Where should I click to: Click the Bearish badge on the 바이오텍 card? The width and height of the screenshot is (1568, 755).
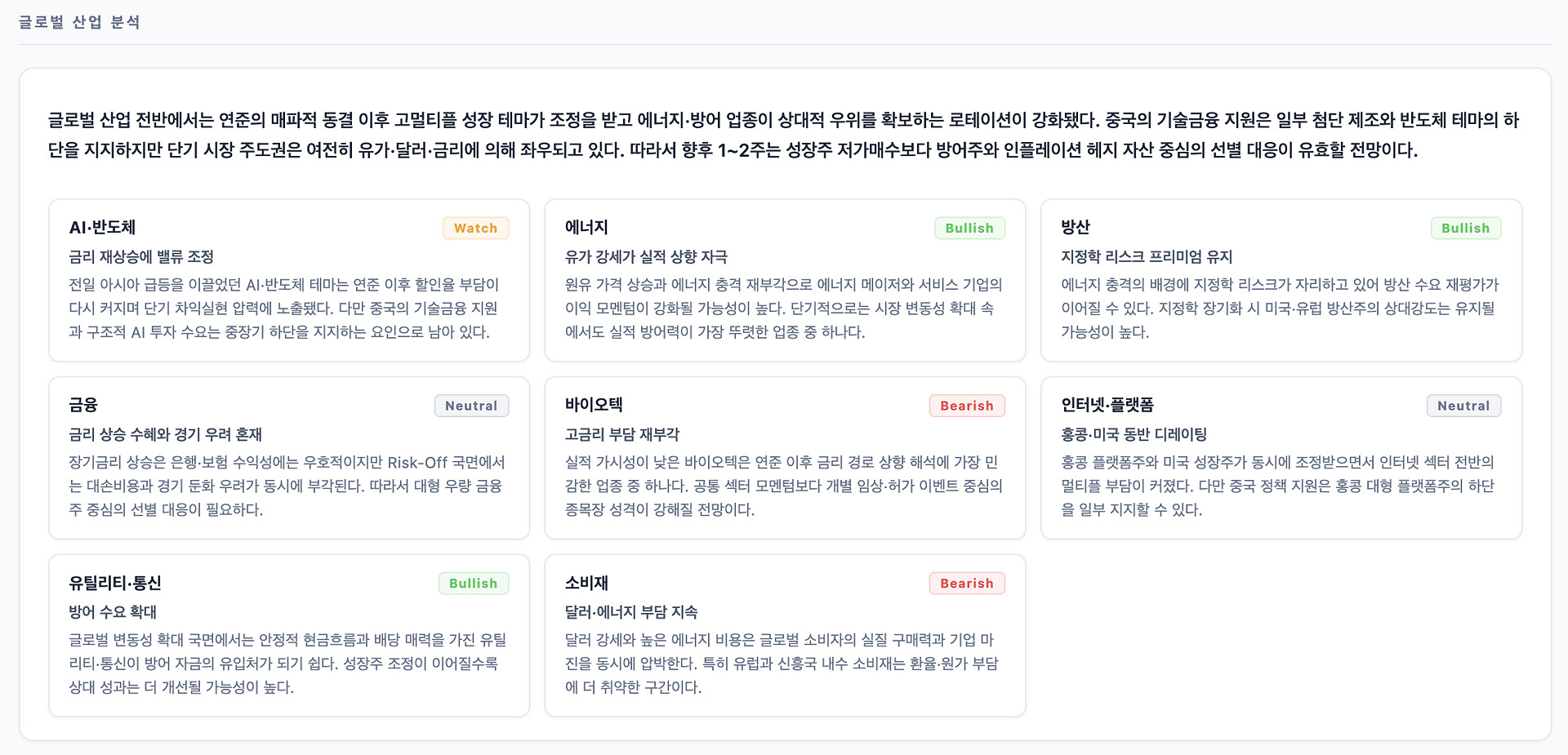(967, 406)
